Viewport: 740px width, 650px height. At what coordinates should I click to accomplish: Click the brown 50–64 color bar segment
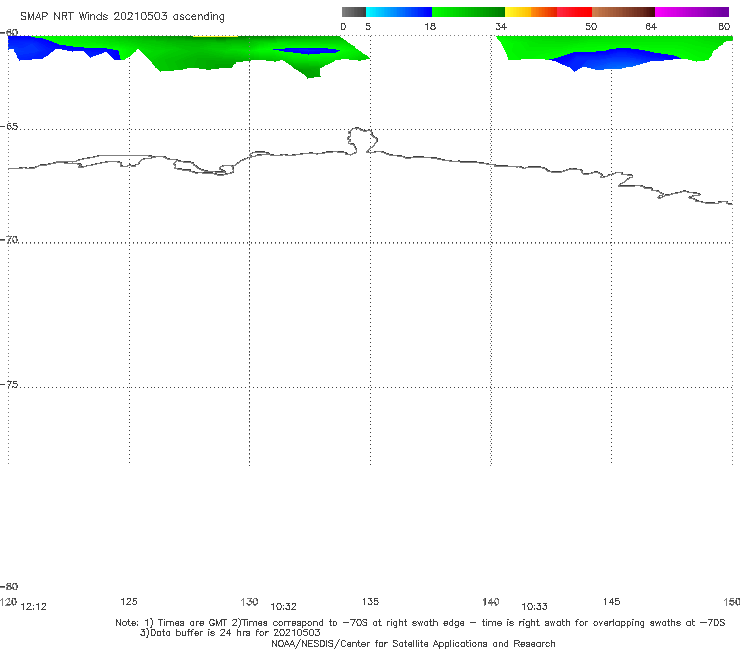click(x=623, y=12)
